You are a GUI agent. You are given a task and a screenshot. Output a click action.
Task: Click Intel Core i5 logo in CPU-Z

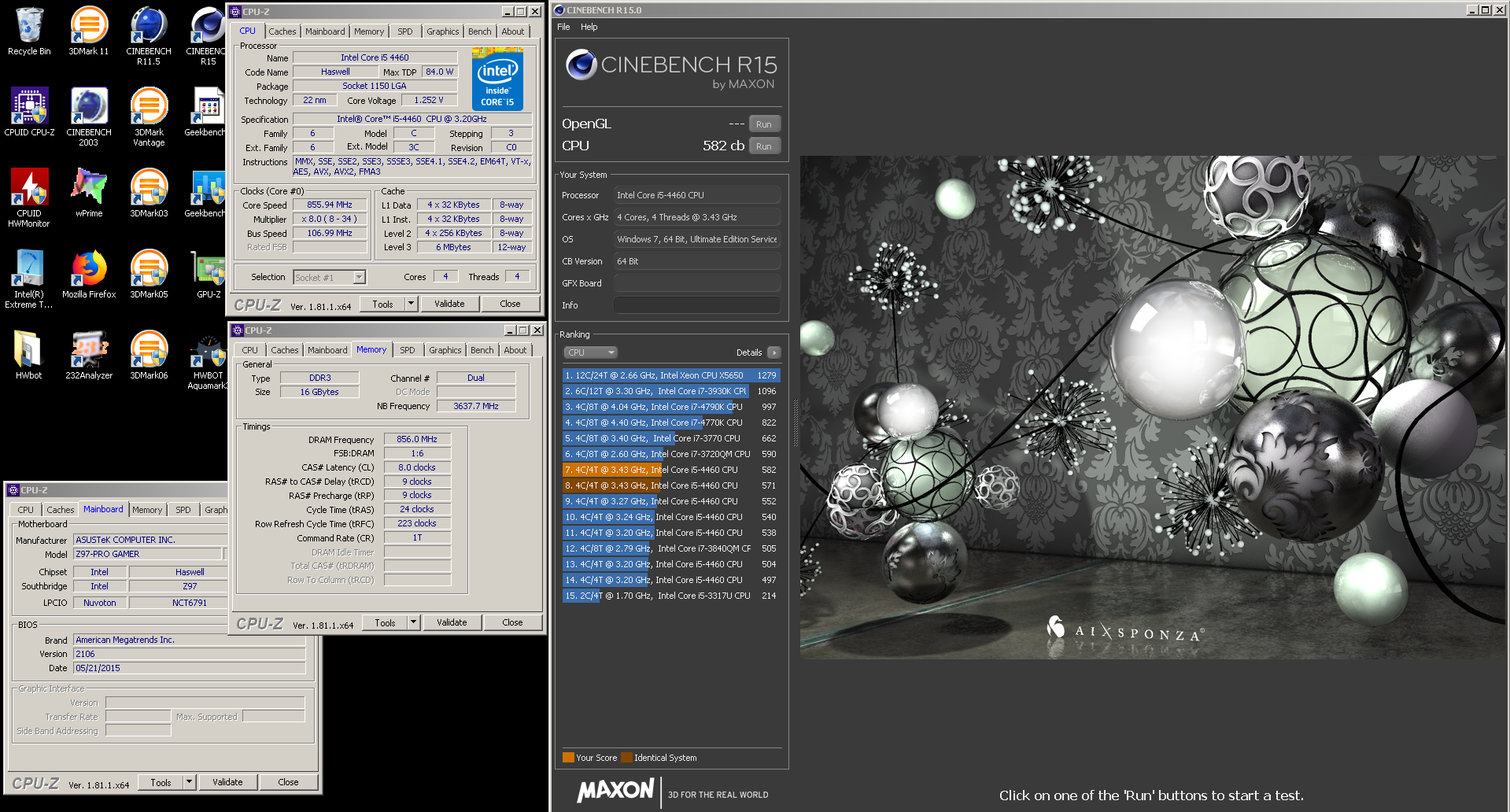(x=497, y=79)
